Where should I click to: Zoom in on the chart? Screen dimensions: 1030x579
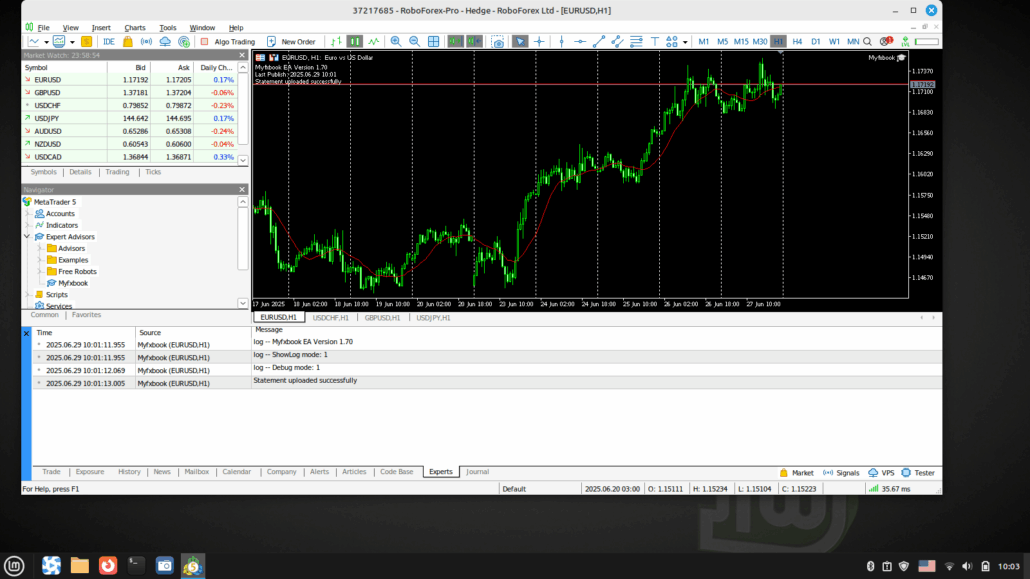click(395, 41)
